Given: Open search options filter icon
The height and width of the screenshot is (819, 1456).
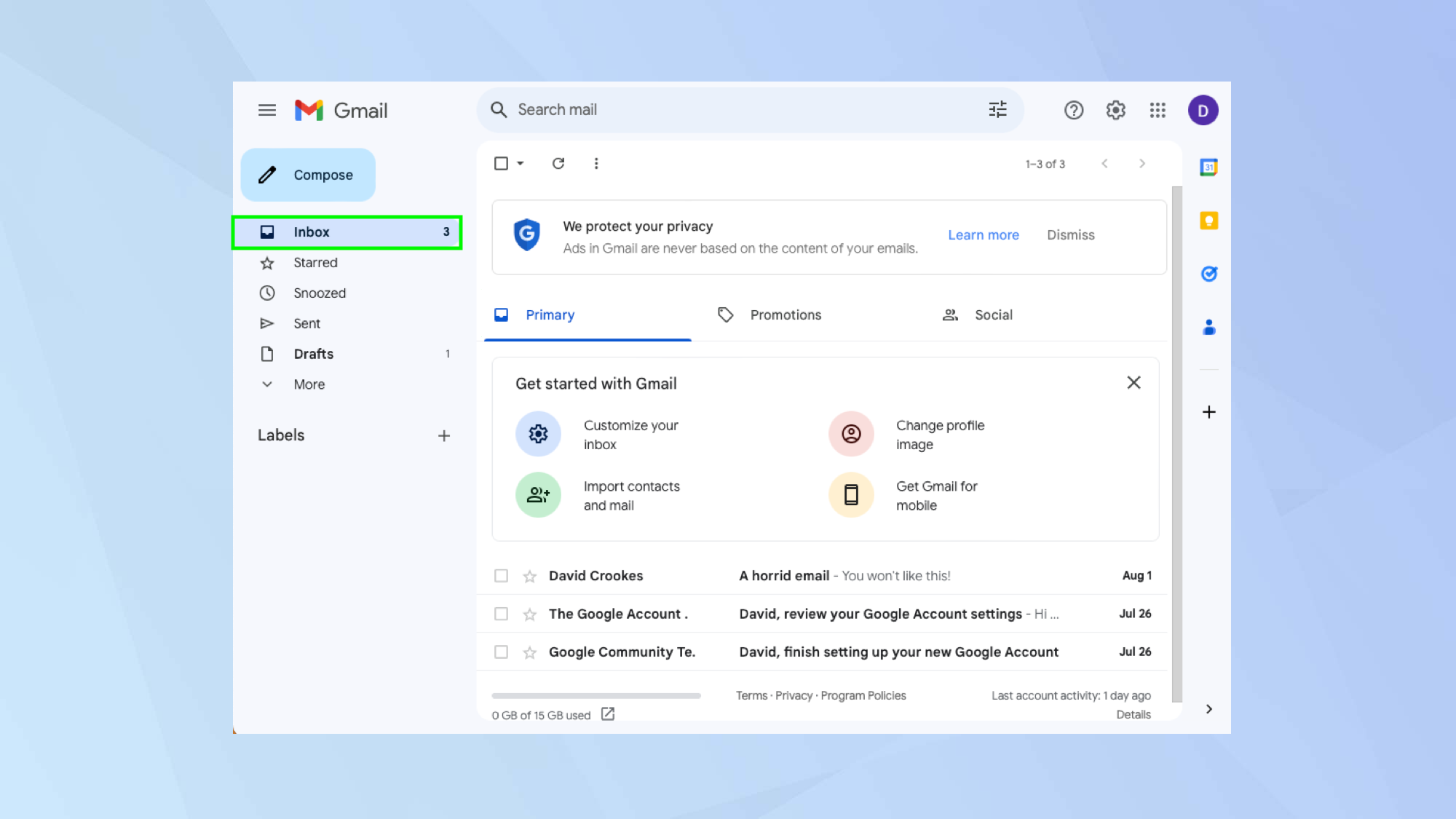Looking at the screenshot, I should pyautogui.click(x=997, y=109).
